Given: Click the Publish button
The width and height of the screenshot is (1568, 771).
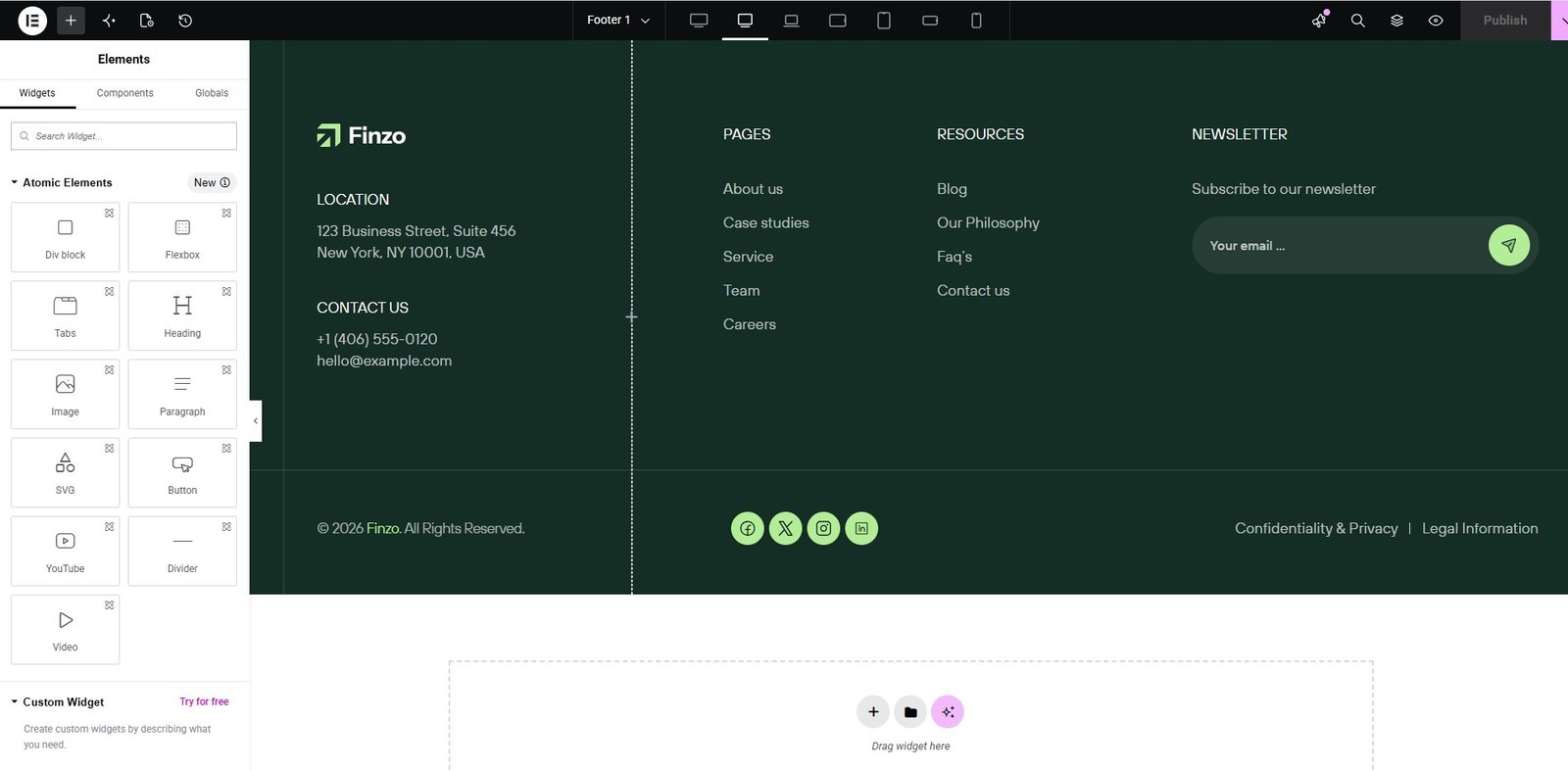Looking at the screenshot, I should (x=1505, y=20).
